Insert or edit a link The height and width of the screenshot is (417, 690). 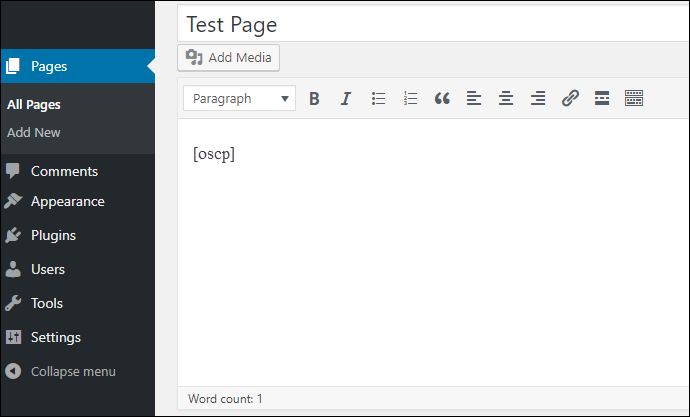[x=570, y=99]
